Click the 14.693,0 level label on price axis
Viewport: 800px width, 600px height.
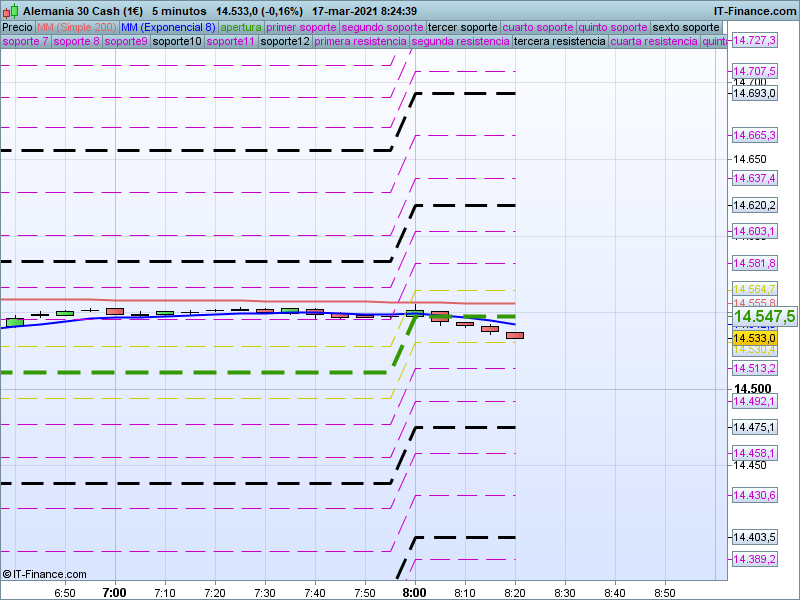[x=754, y=93]
